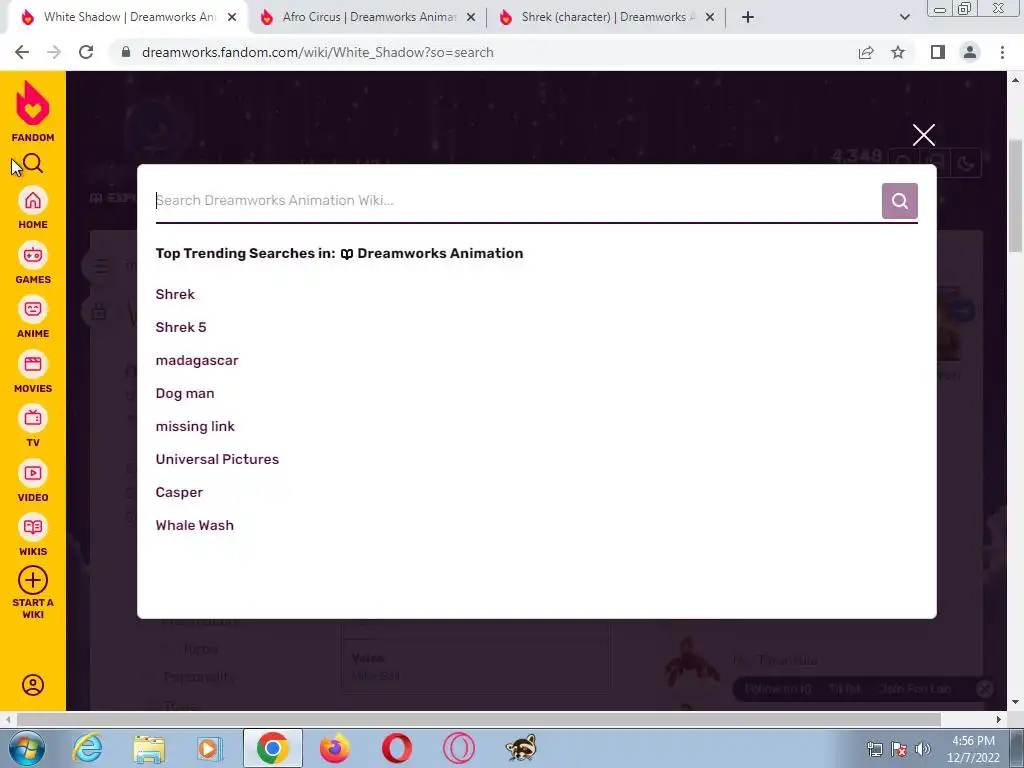1024x768 pixels.
Task: Reload the current page
Action: (86, 52)
